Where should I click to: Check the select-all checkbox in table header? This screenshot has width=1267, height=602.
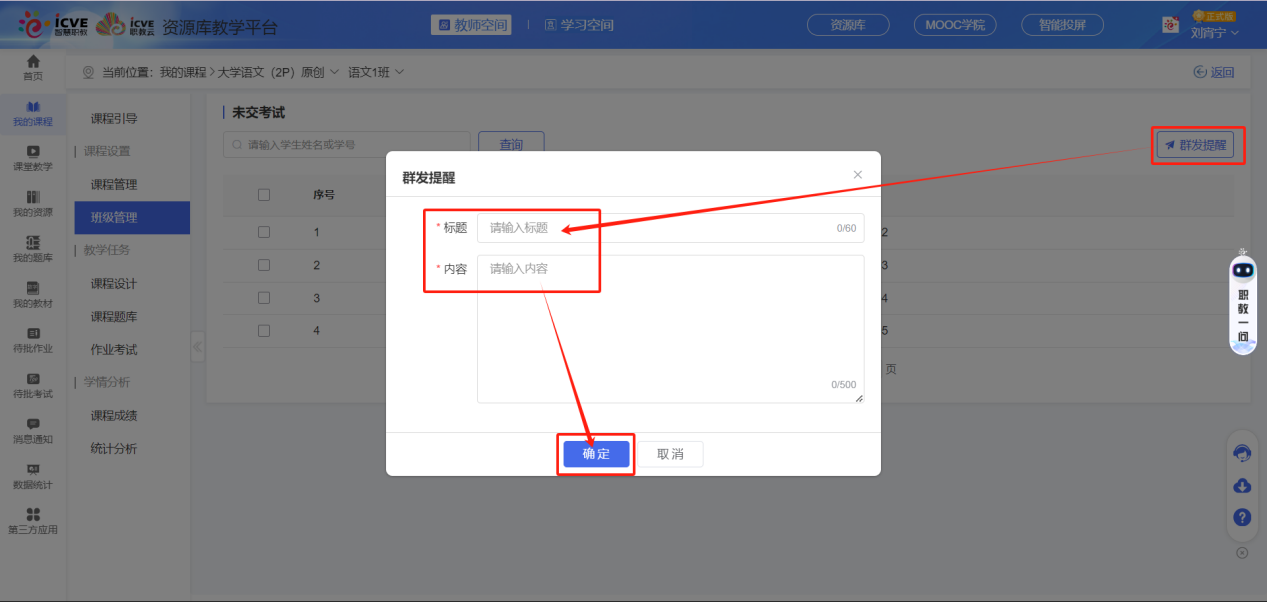(x=263, y=194)
